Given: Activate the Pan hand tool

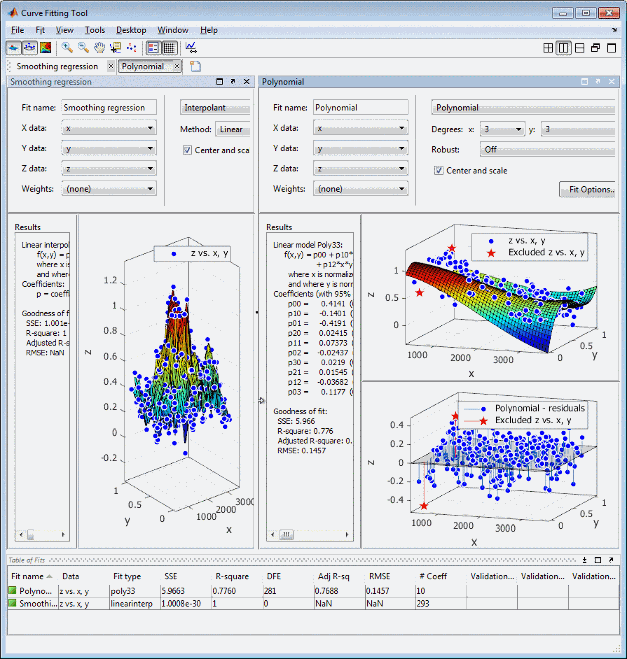Looking at the screenshot, I should click(x=99, y=47).
